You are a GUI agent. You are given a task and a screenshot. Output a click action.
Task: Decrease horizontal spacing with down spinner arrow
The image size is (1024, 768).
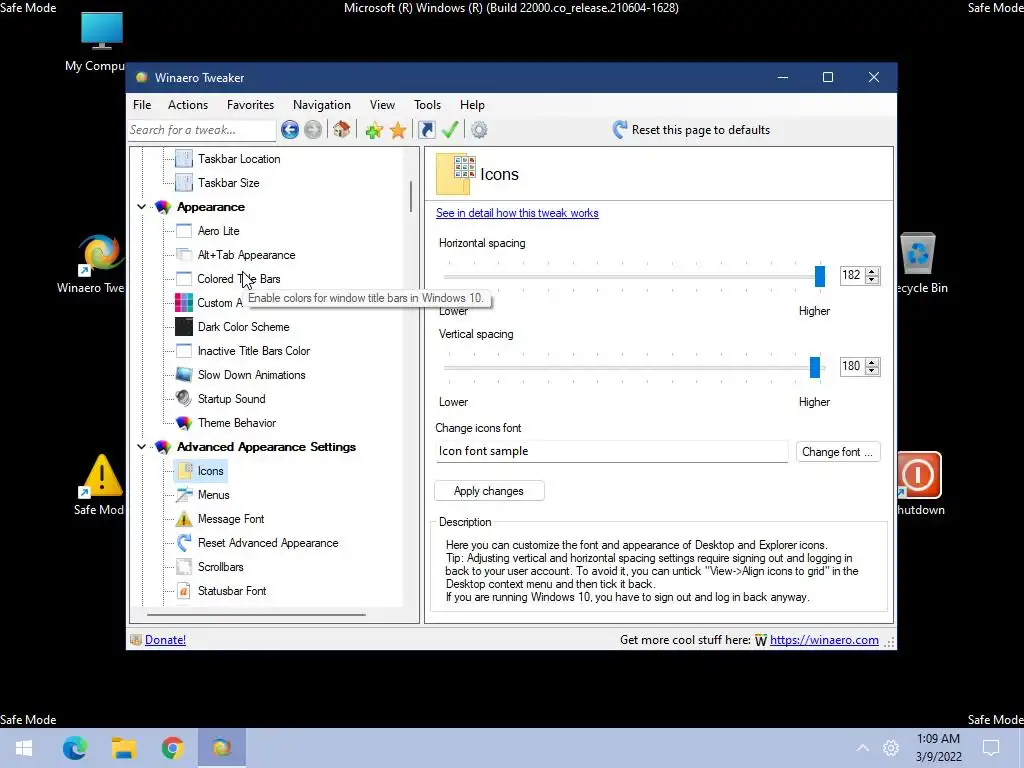pos(872,280)
